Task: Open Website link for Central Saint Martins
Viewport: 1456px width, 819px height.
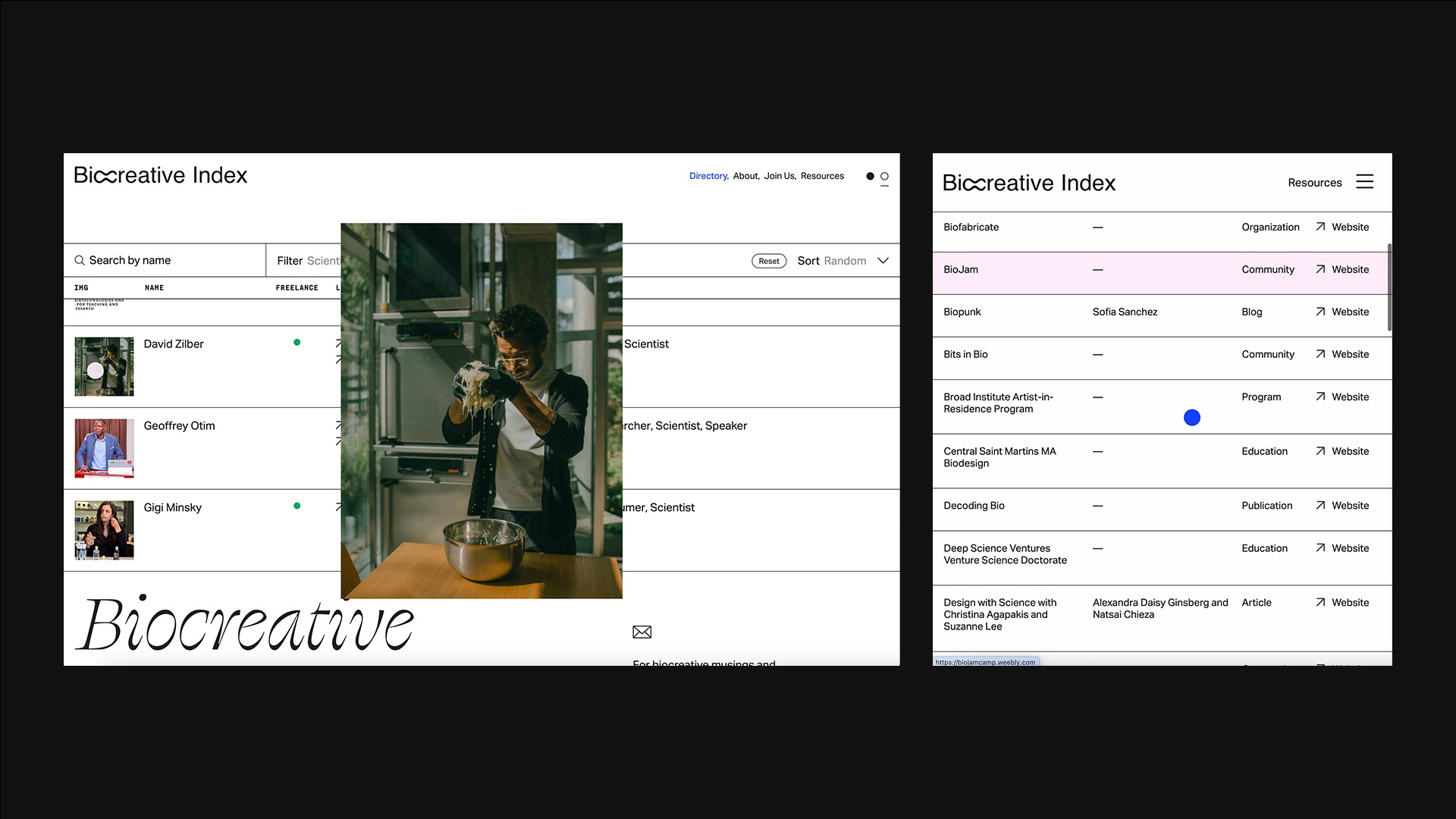Action: click(x=1351, y=451)
